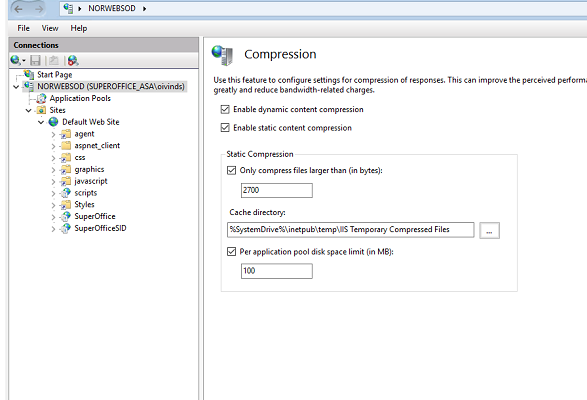587x400 pixels.
Task: Click the cache directory browse button
Action: pos(489,230)
